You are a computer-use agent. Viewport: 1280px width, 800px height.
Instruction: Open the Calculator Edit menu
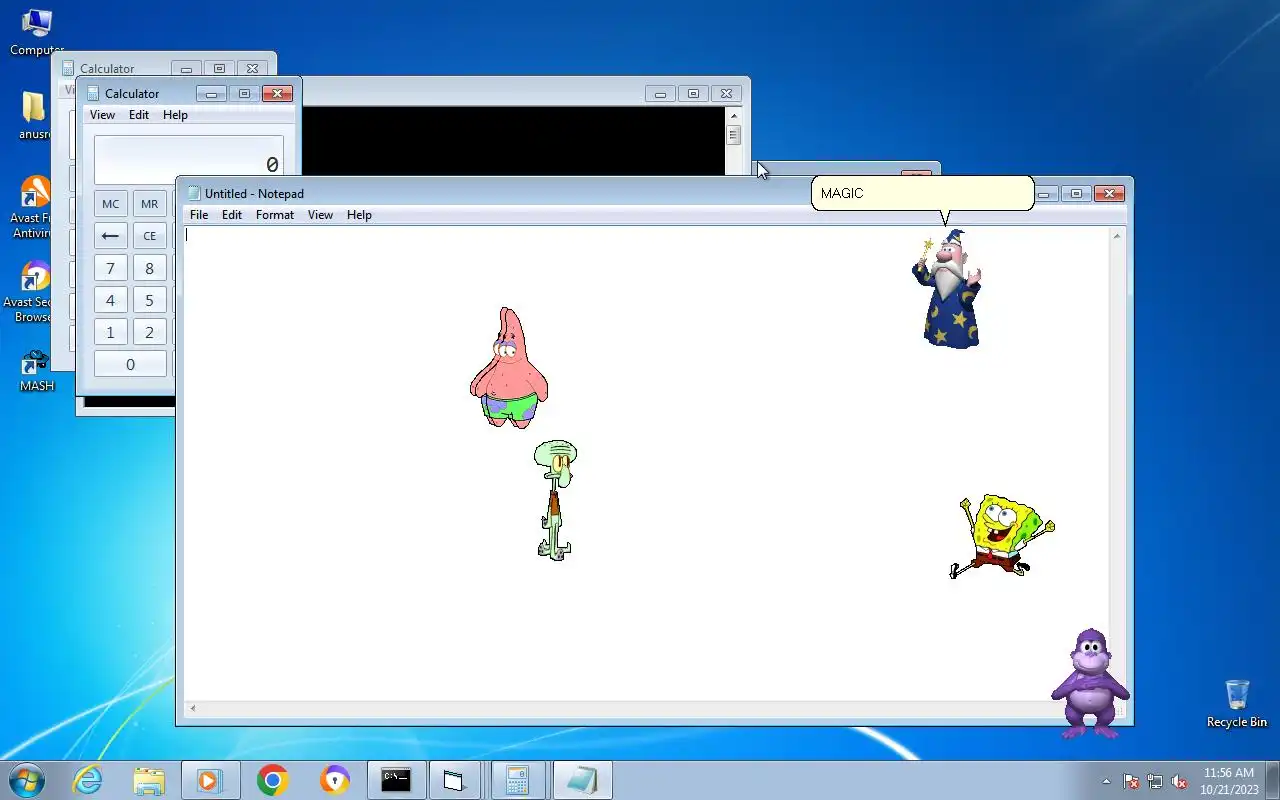139,115
